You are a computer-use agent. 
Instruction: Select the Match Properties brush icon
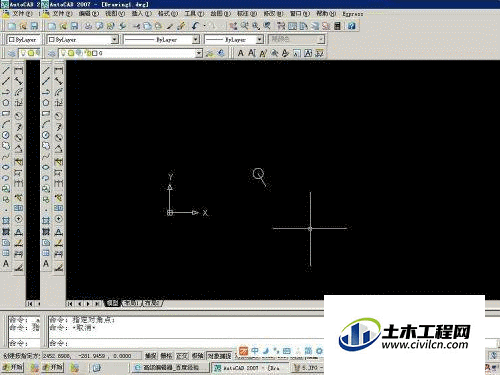coord(170,26)
